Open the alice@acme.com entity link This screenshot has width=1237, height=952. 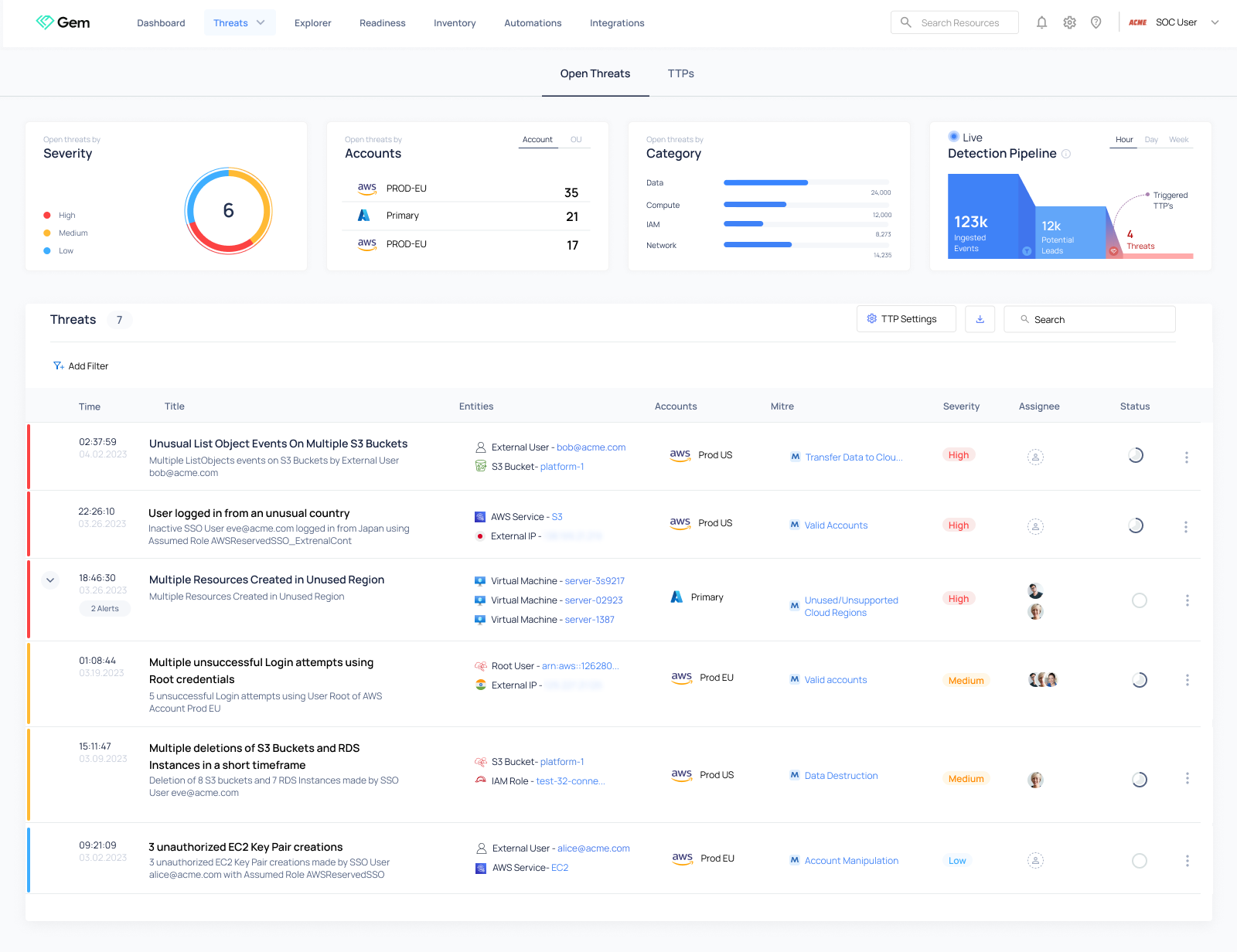594,848
